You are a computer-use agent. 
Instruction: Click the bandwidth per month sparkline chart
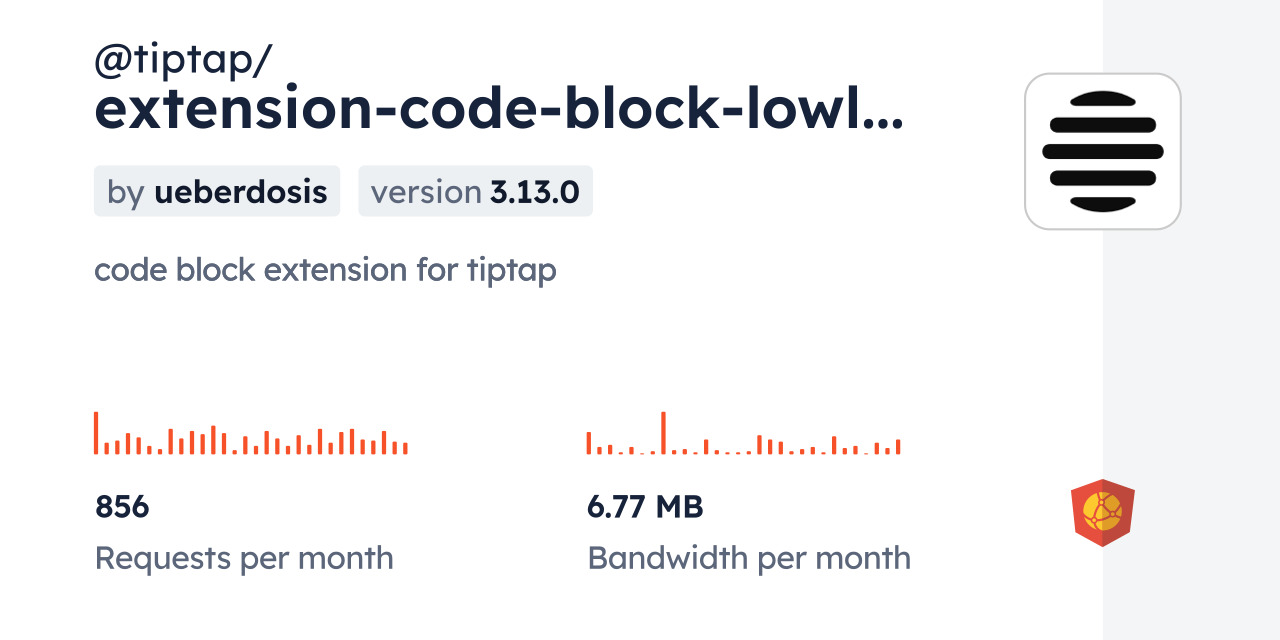pyautogui.click(x=743, y=435)
